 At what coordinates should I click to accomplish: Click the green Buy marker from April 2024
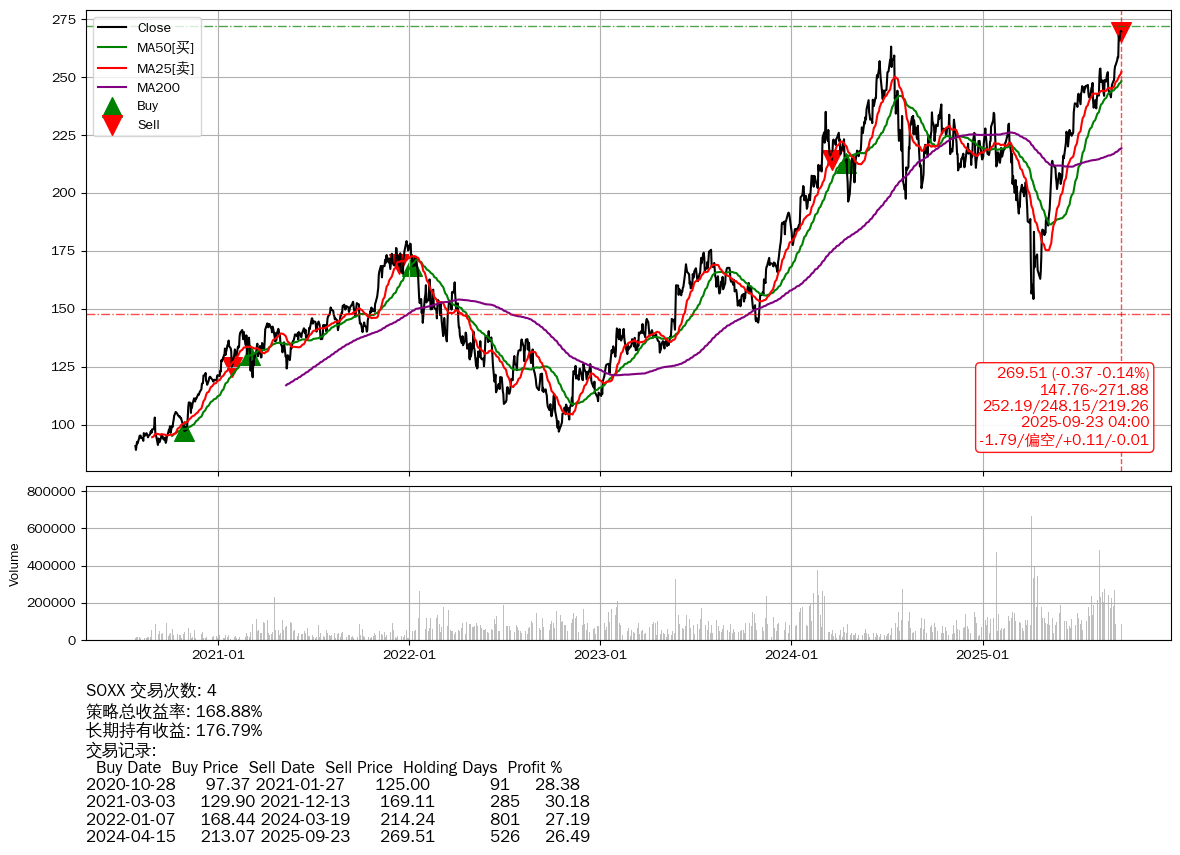(845, 163)
